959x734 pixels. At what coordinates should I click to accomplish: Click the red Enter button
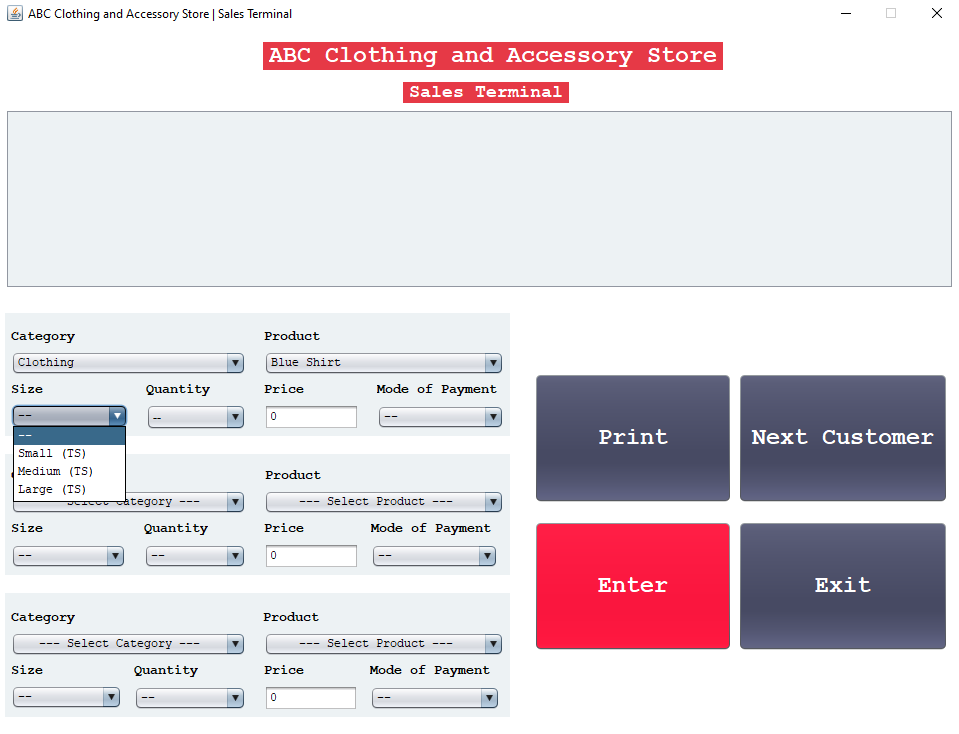(633, 586)
